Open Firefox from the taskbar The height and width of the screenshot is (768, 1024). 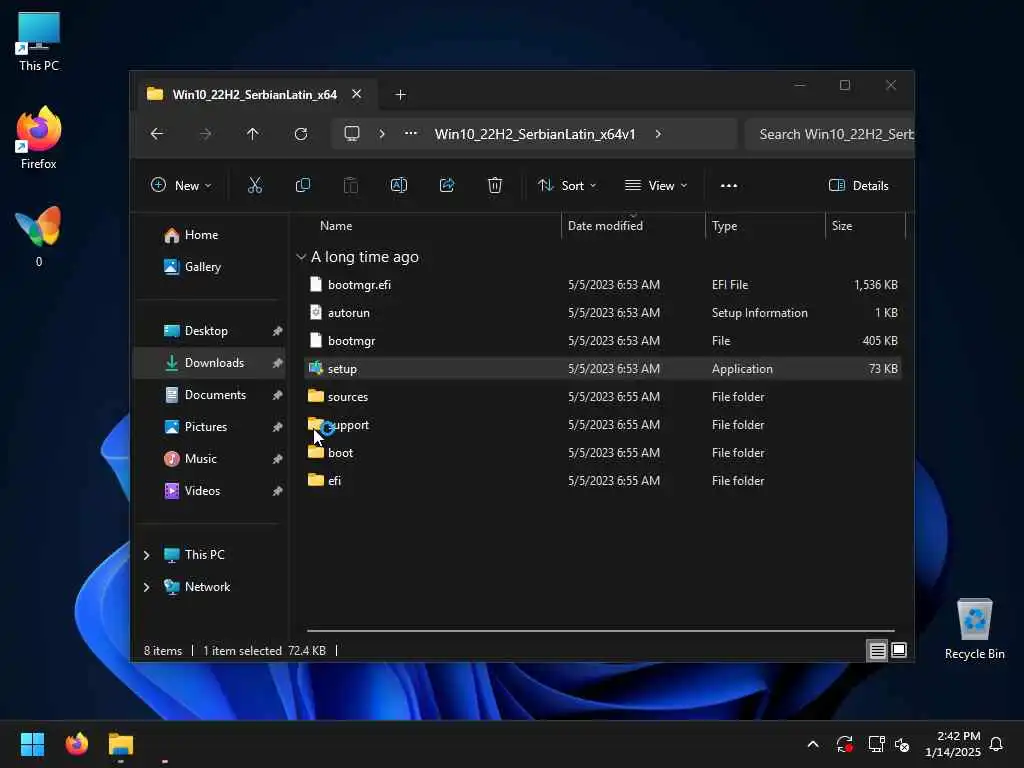pos(76,744)
